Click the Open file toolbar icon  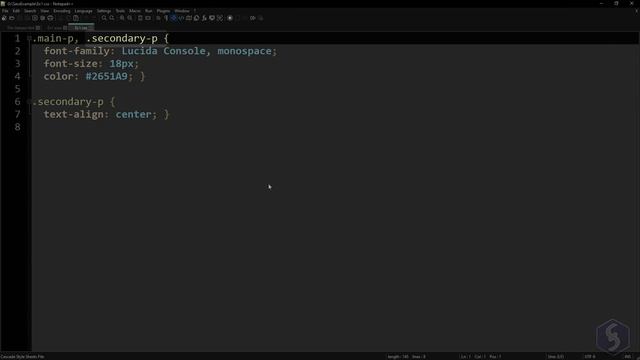click(x=11, y=18)
